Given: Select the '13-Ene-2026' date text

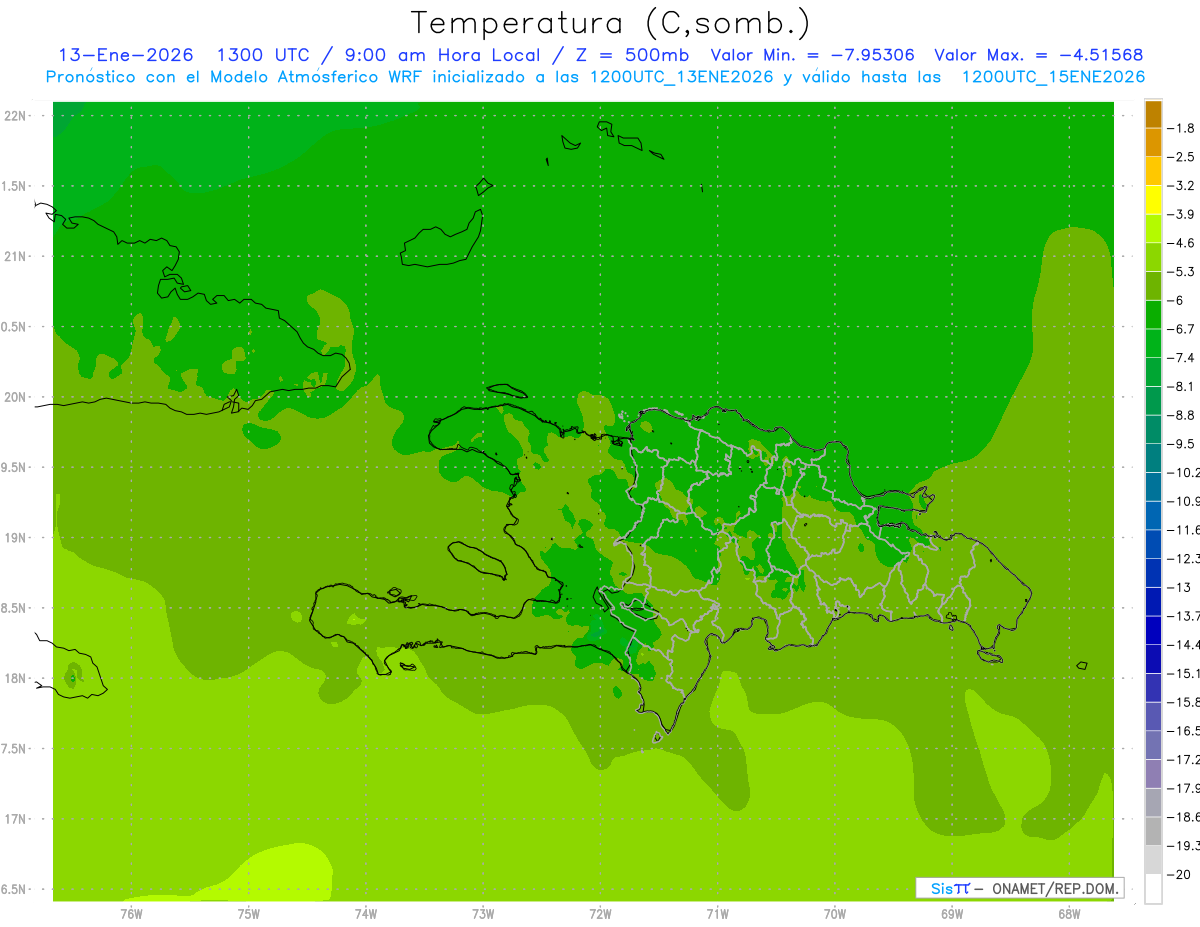Looking at the screenshot, I should pyautogui.click(x=125, y=55).
